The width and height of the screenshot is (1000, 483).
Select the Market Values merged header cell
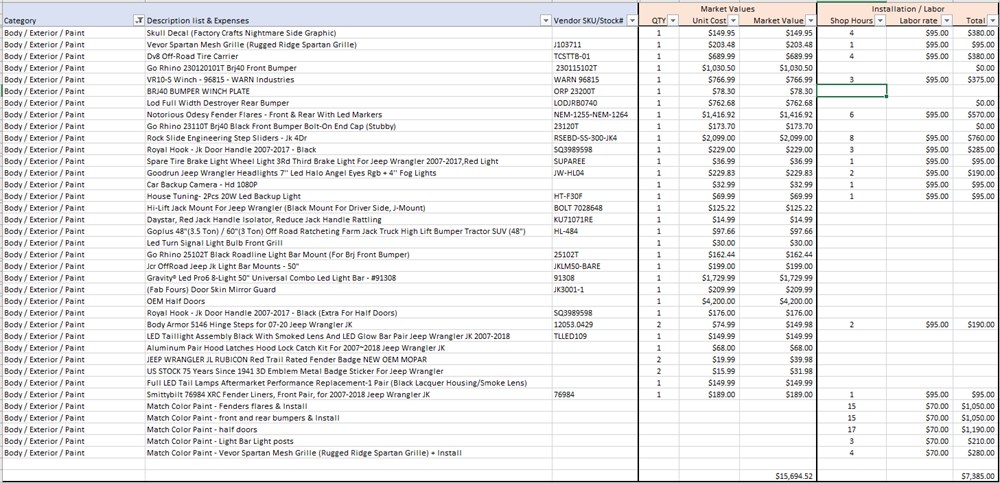[728, 8]
